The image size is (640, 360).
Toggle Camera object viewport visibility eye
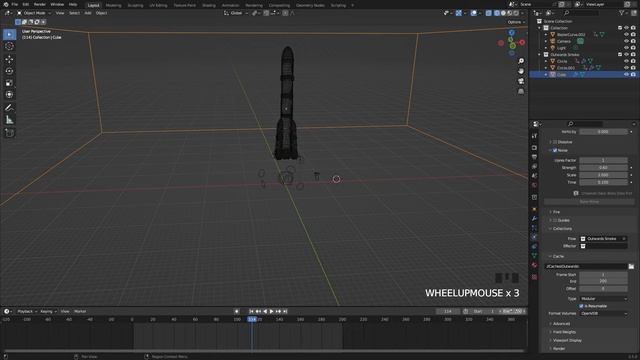click(626, 41)
